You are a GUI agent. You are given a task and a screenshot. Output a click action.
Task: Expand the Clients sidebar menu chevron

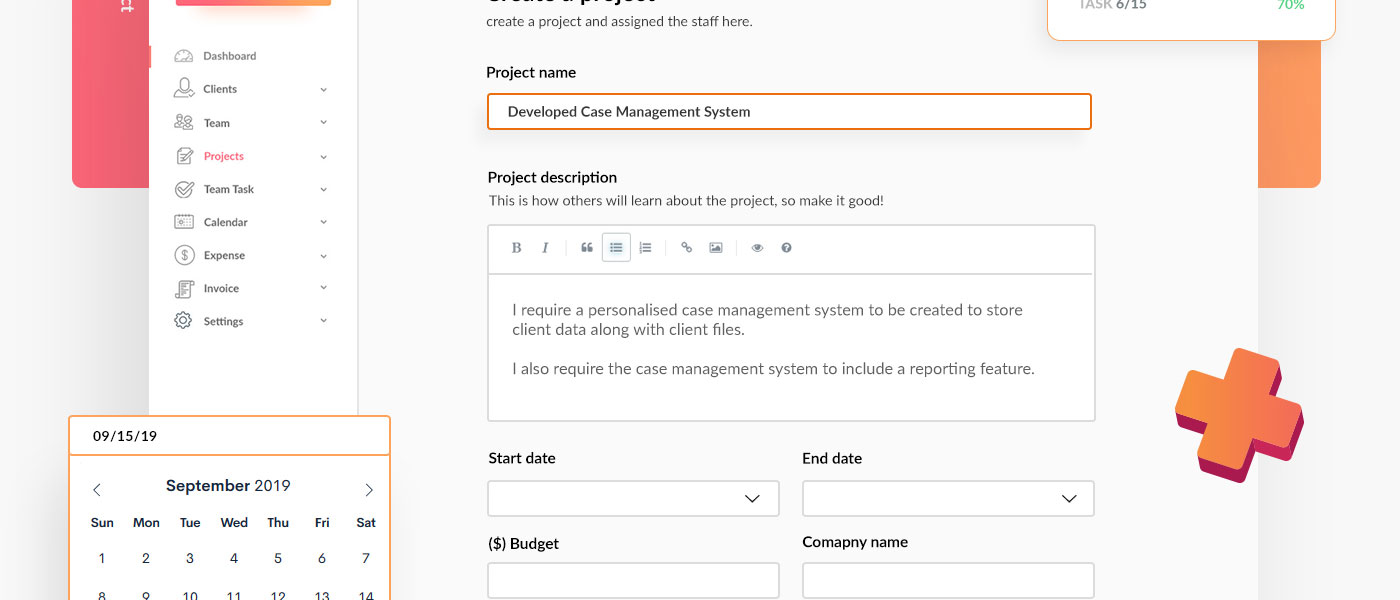(323, 90)
